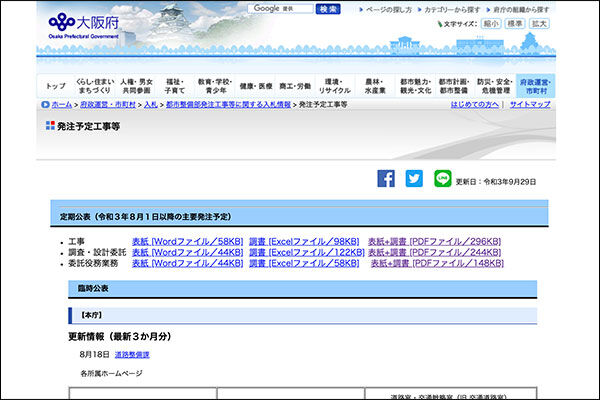Viewport: 600px width, 400px height.
Task: Open 健康・医療 tab
Action: tap(256, 86)
